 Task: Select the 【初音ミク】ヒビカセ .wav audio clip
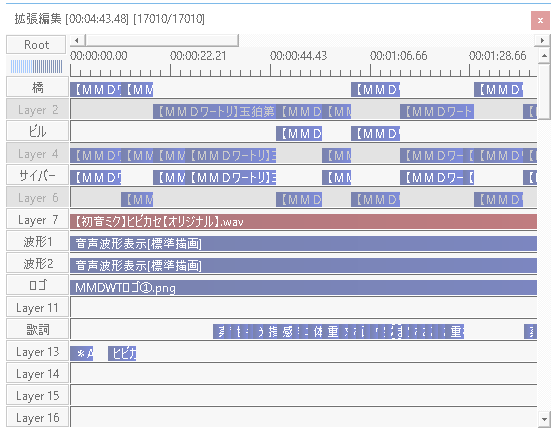(303, 222)
